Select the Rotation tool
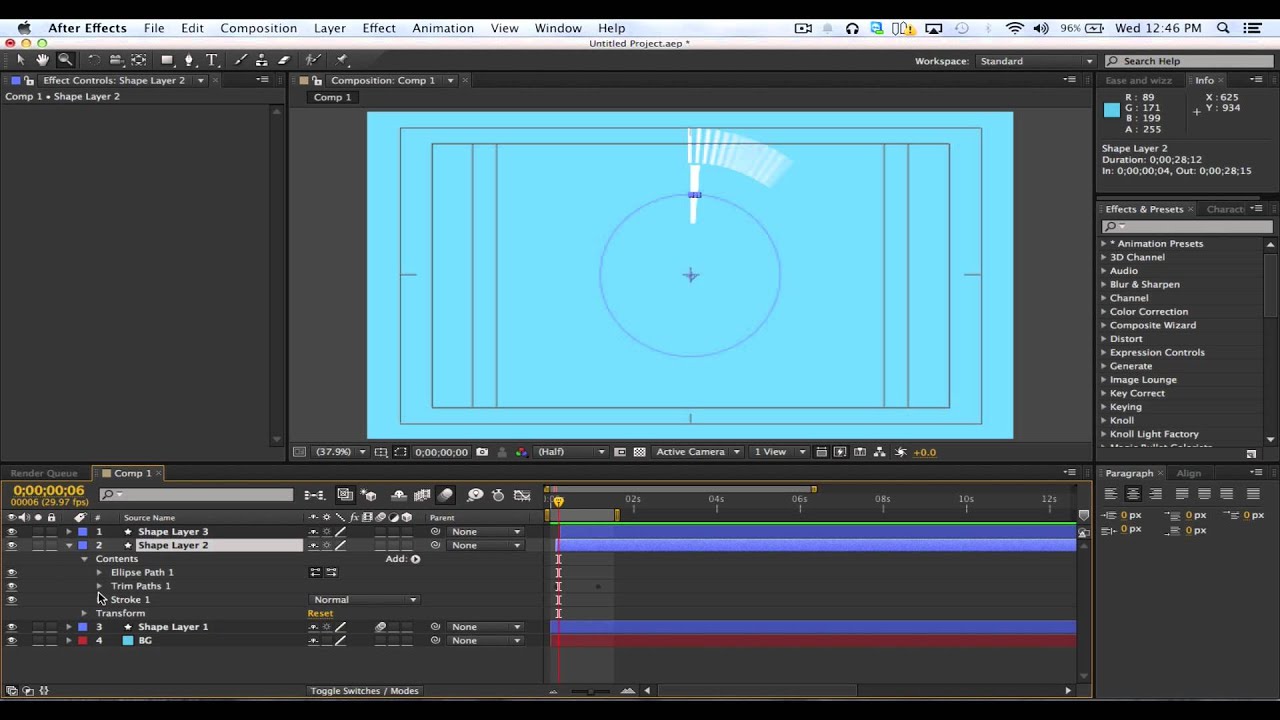The height and width of the screenshot is (720, 1280). pyautogui.click(x=93, y=60)
